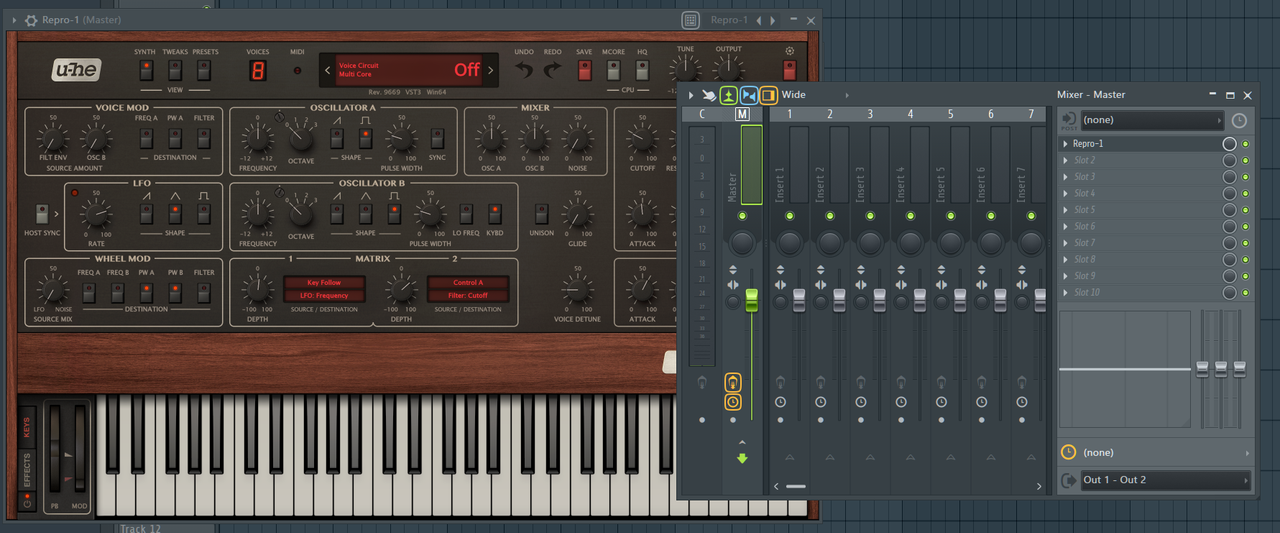This screenshot has width=1280, height=533.
Task: Expand the Slot 5 arrow in mixer
Action: (x=1065, y=210)
